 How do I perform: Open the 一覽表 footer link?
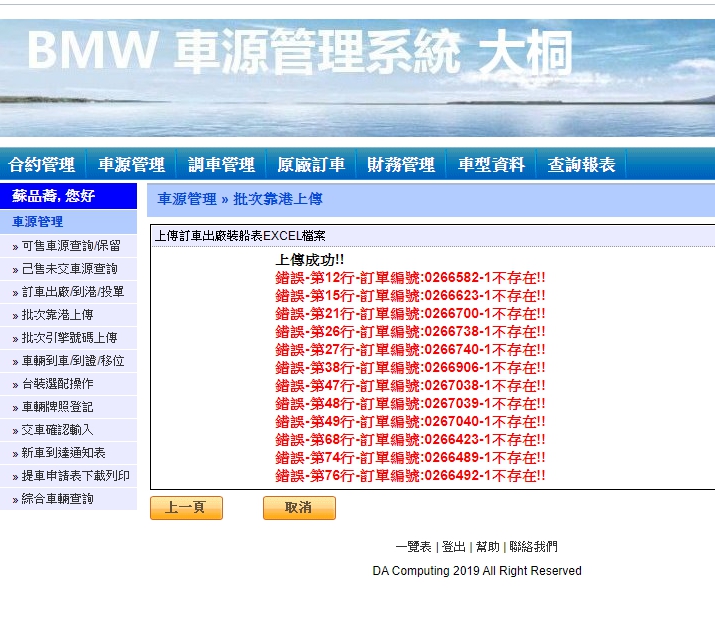point(413,547)
